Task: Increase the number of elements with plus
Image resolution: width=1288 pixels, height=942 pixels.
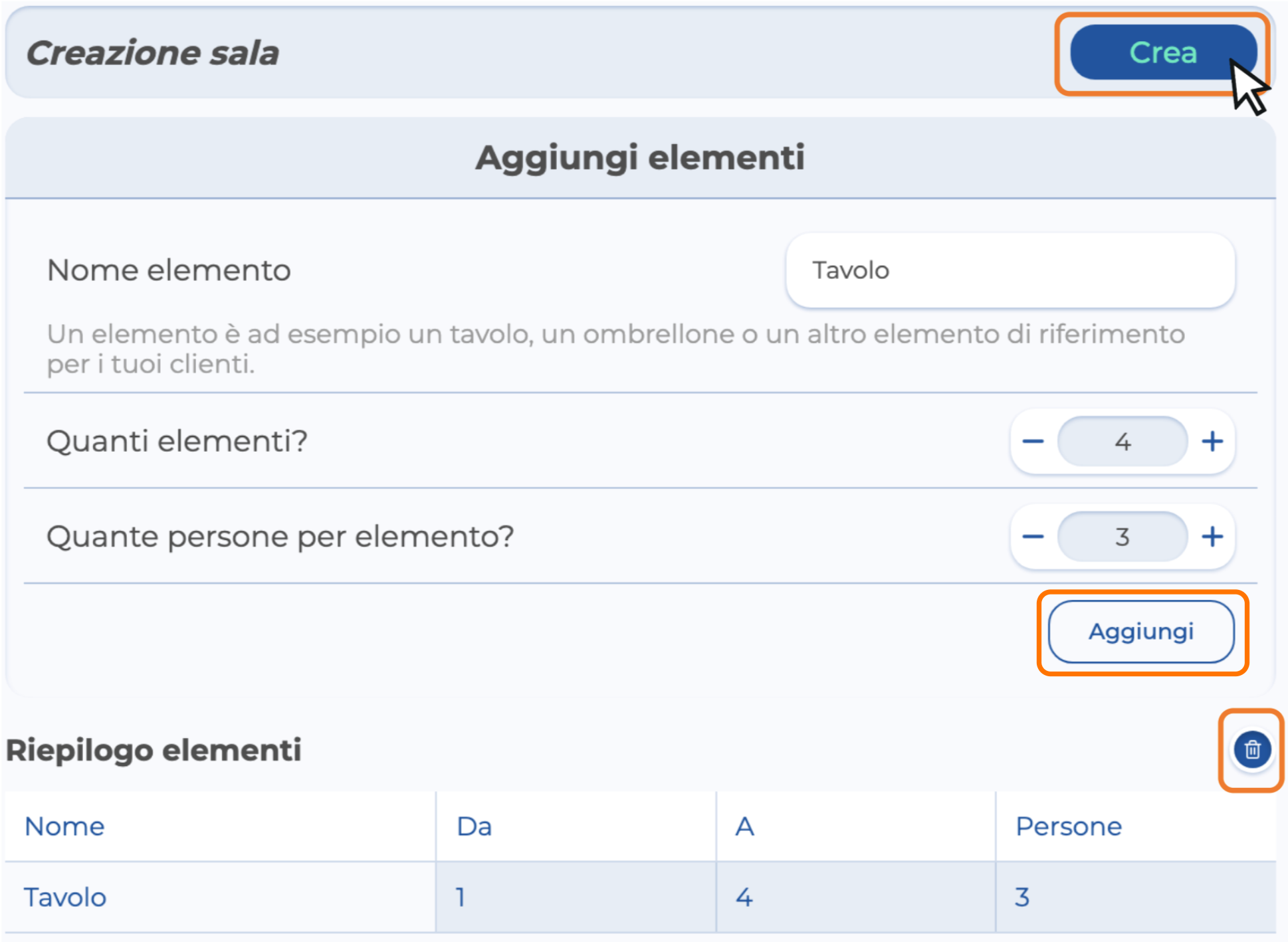Action: [x=1213, y=442]
